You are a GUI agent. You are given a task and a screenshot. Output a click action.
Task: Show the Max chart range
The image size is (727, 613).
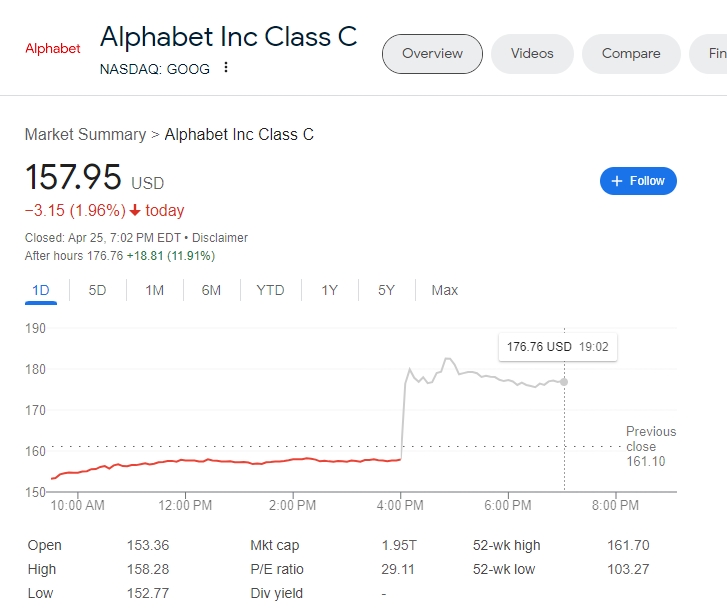point(444,290)
